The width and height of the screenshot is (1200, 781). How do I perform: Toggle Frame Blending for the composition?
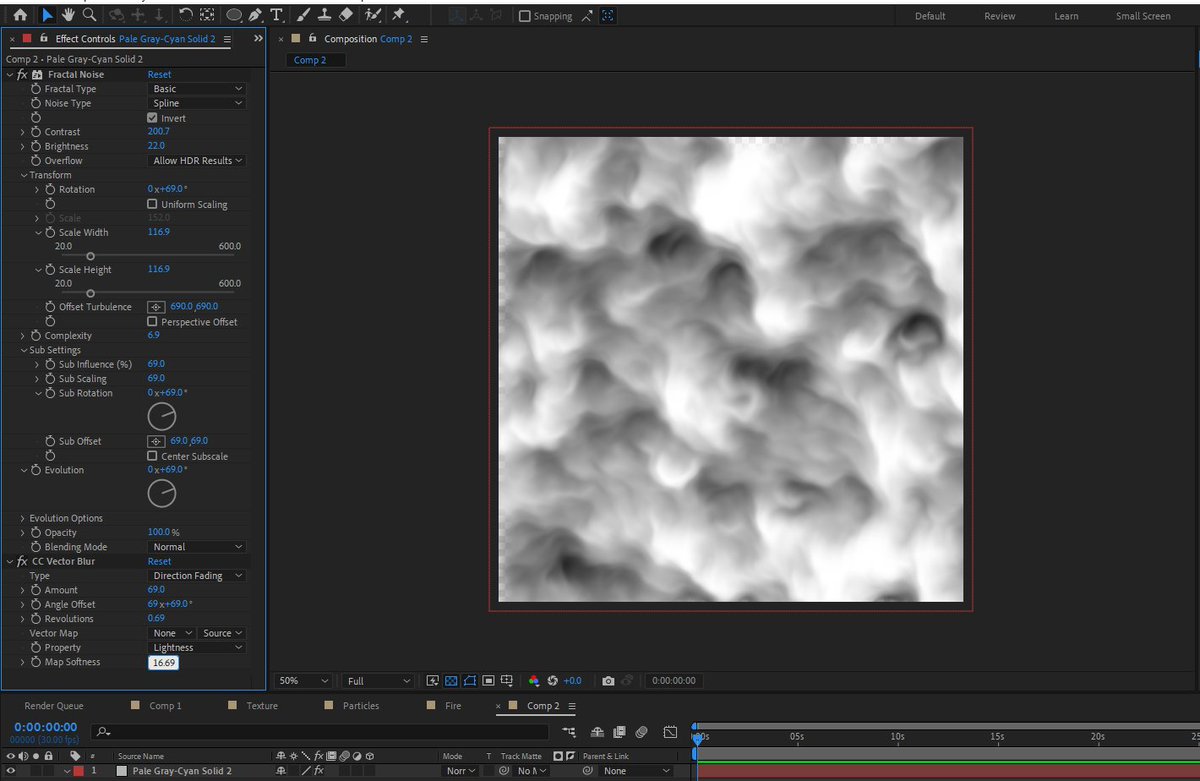[x=620, y=733]
